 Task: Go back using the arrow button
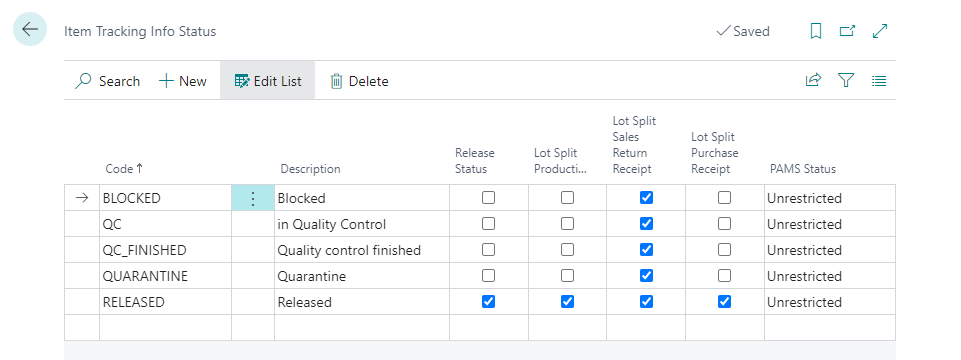pyautogui.click(x=29, y=29)
